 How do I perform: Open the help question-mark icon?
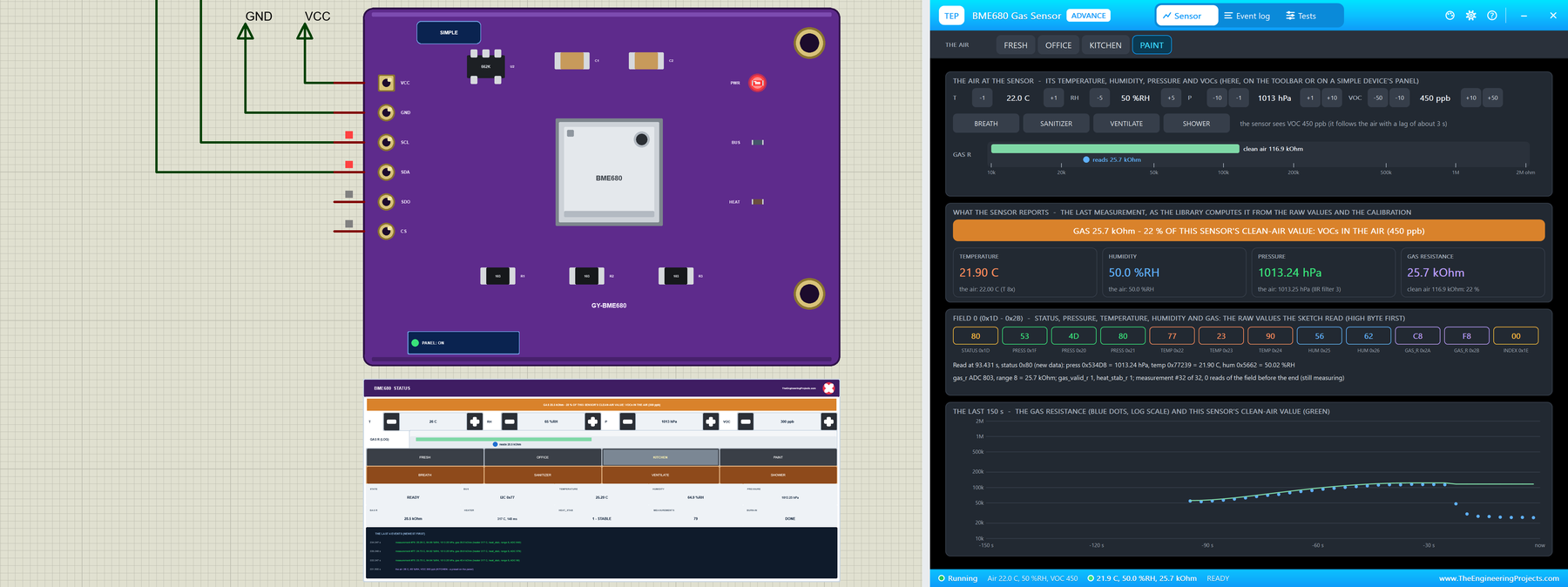coord(1491,16)
